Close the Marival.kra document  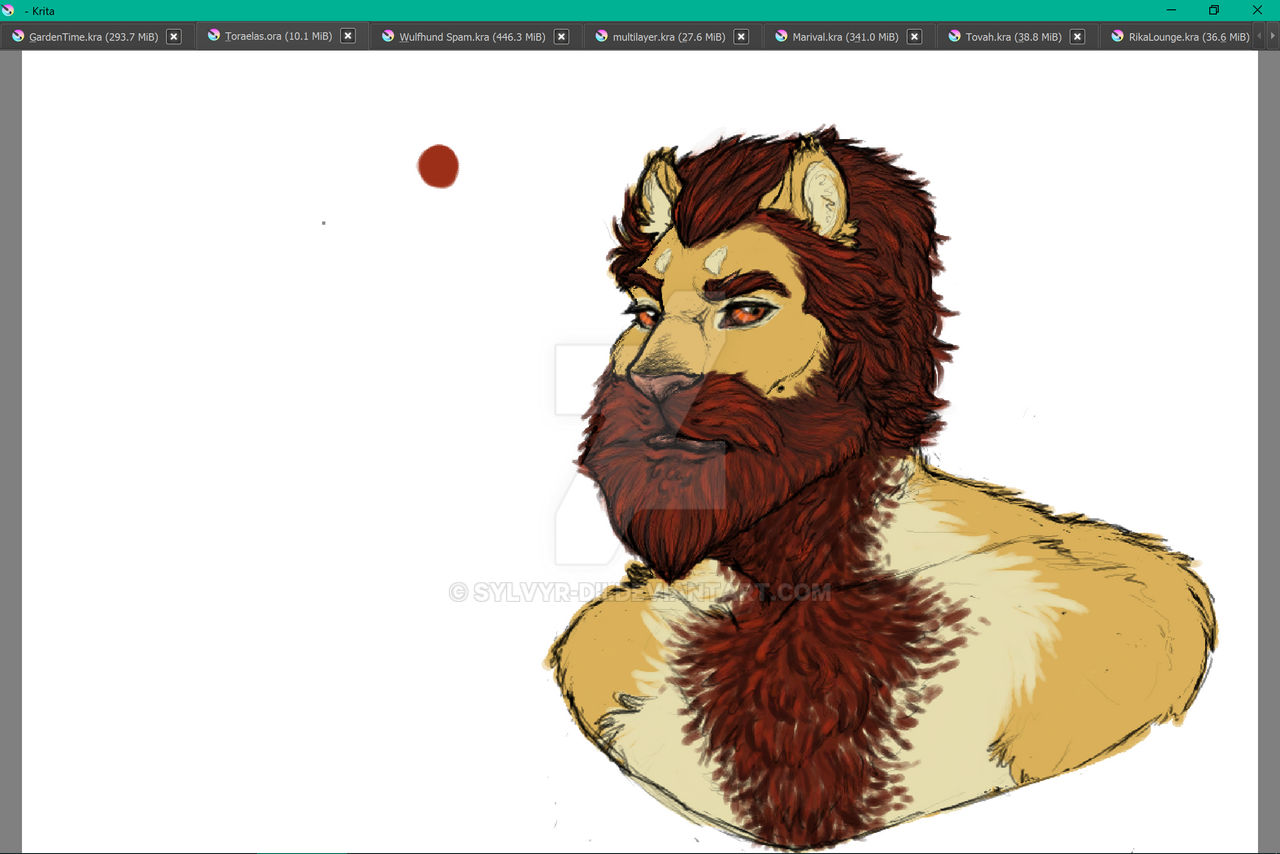pos(914,37)
